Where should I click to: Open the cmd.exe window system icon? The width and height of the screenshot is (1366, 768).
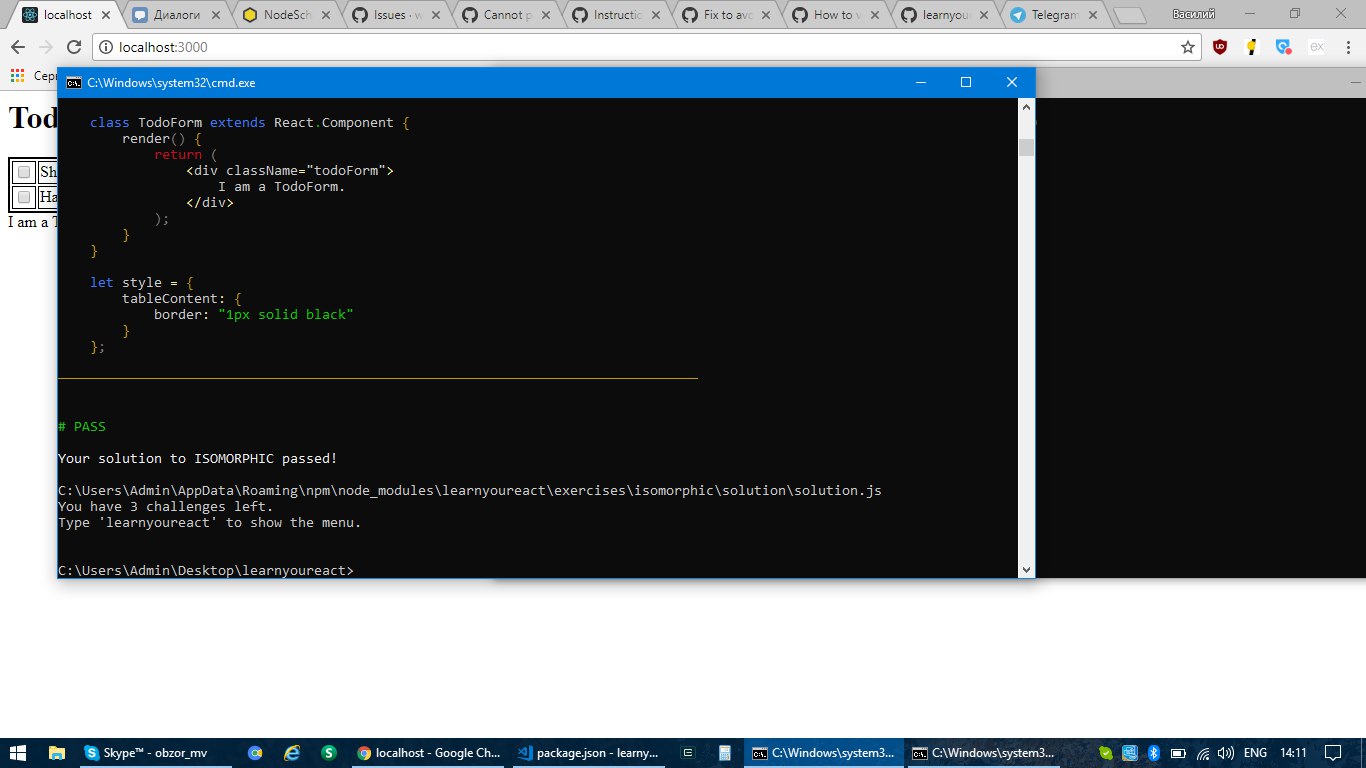click(73, 83)
